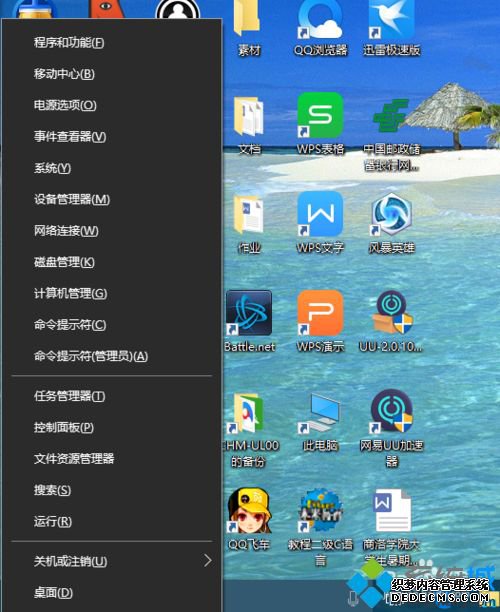Open 控制面板(P)

[x=112, y=427]
